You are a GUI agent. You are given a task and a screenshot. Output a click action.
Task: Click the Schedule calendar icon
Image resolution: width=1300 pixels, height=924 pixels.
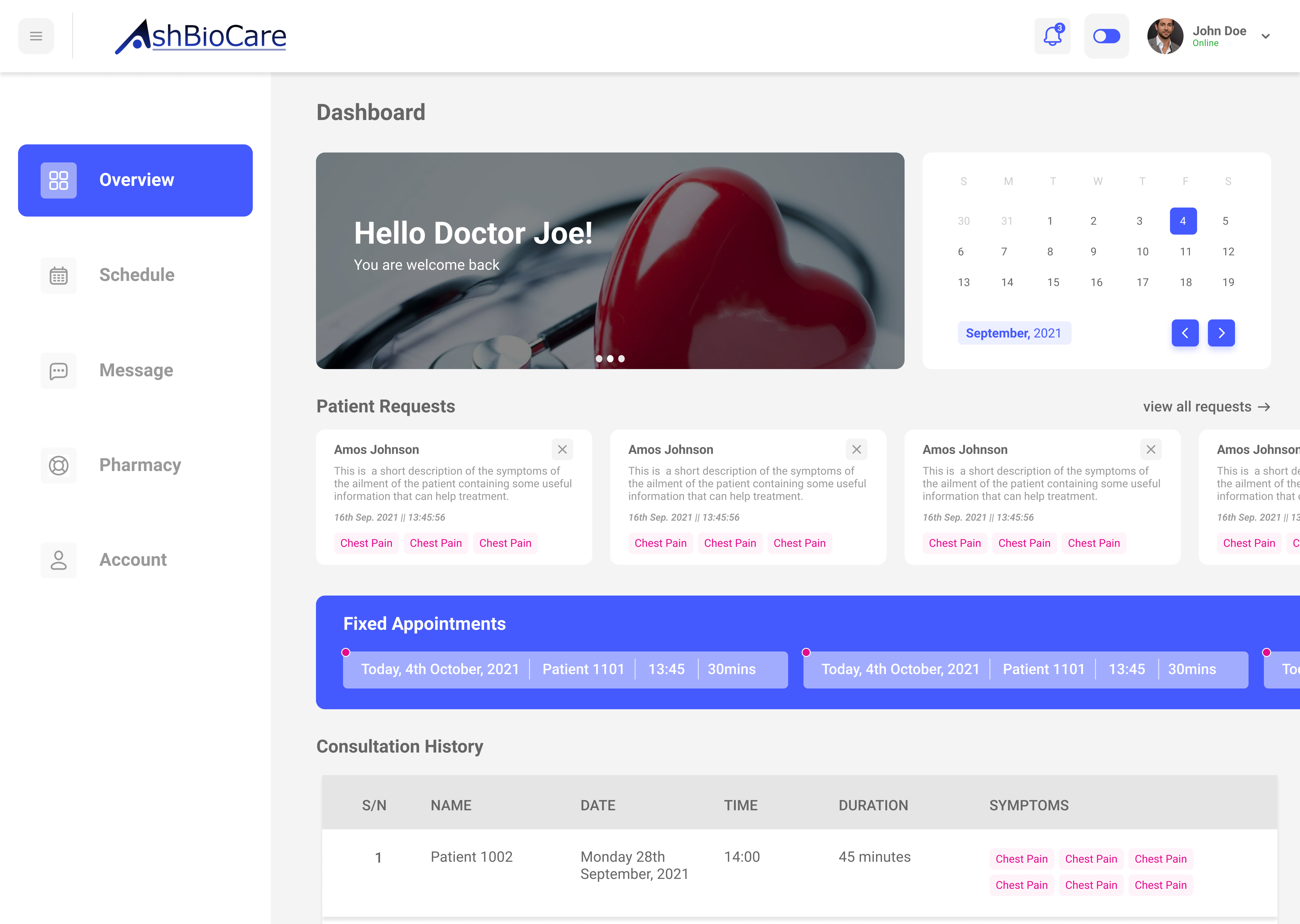pyautogui.click(x=59, y=276)
